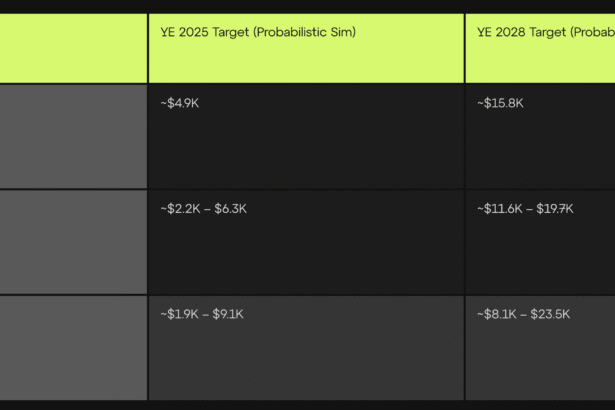Select the ~$8.1K – $23.5K range cell
The image size is (615, 410).
tap(540, 347)
